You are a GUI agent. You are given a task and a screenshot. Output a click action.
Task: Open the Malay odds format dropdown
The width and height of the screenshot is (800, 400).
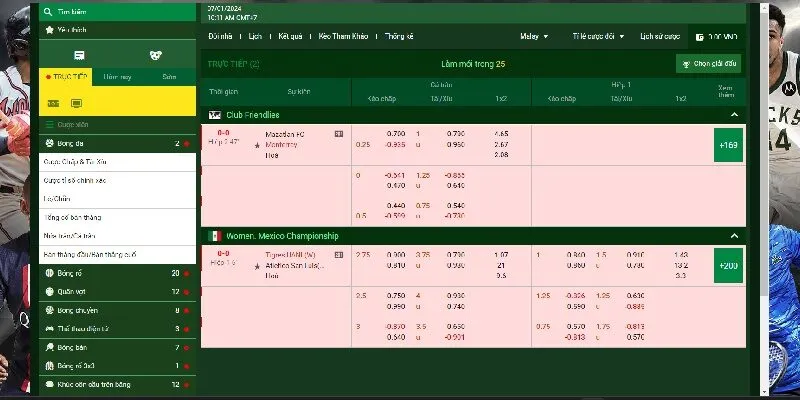534,36
